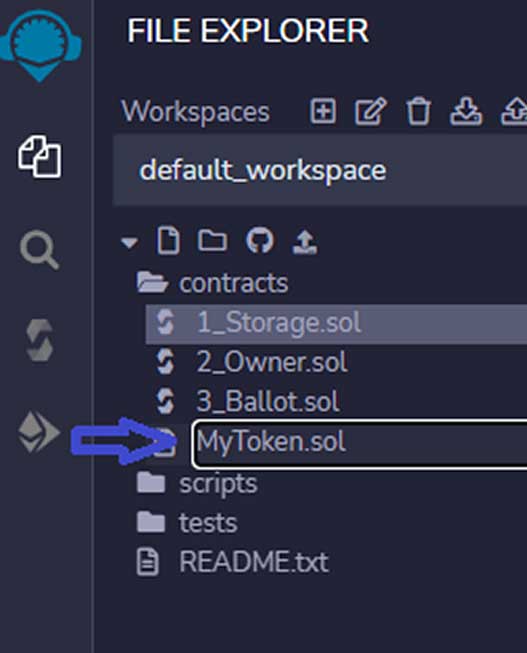Viewport: 527px width, 653px height.
Task: Create a new workspace with plus icon
Action: (323, 111)
